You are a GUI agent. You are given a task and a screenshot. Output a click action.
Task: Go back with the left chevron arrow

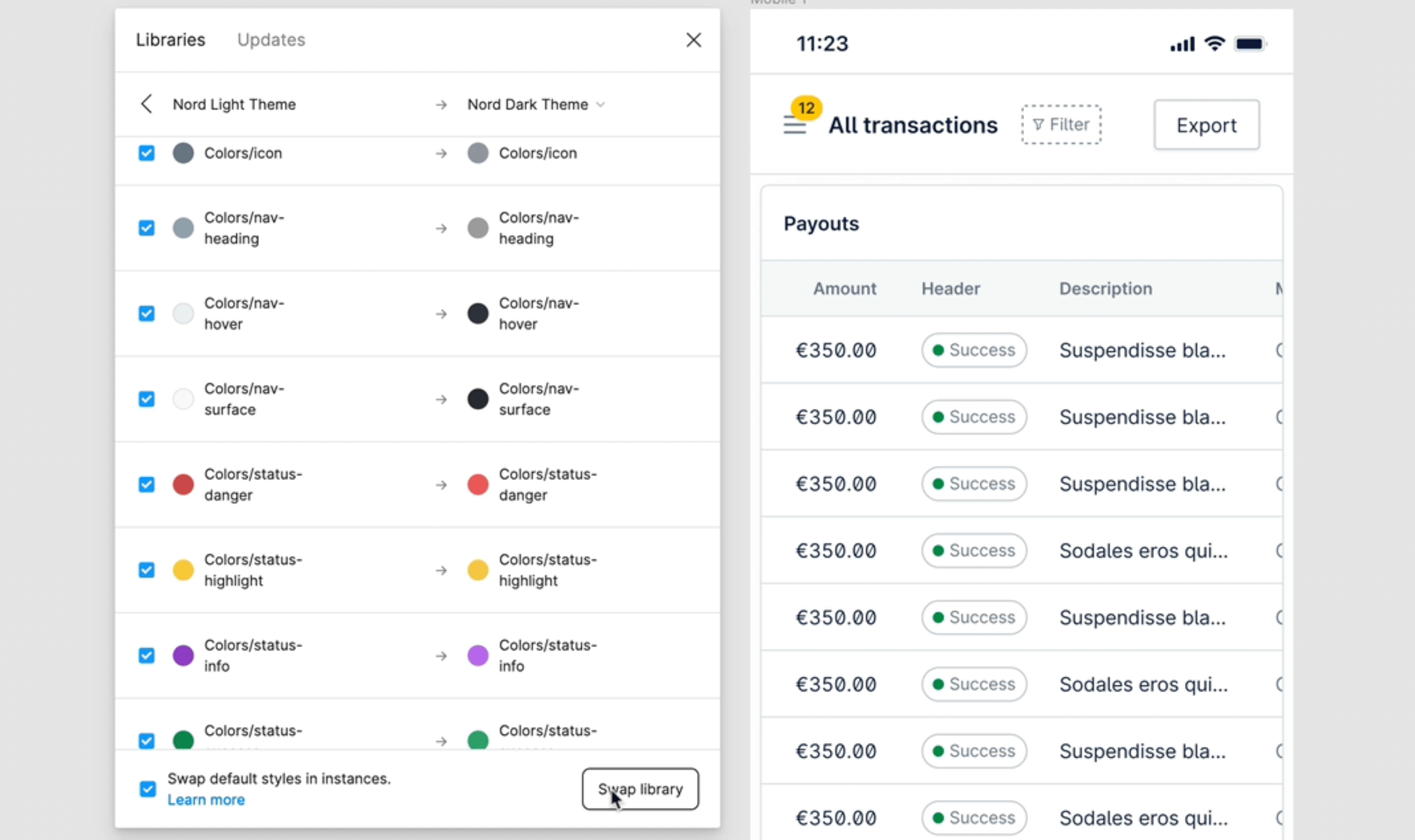click(146, 104)
